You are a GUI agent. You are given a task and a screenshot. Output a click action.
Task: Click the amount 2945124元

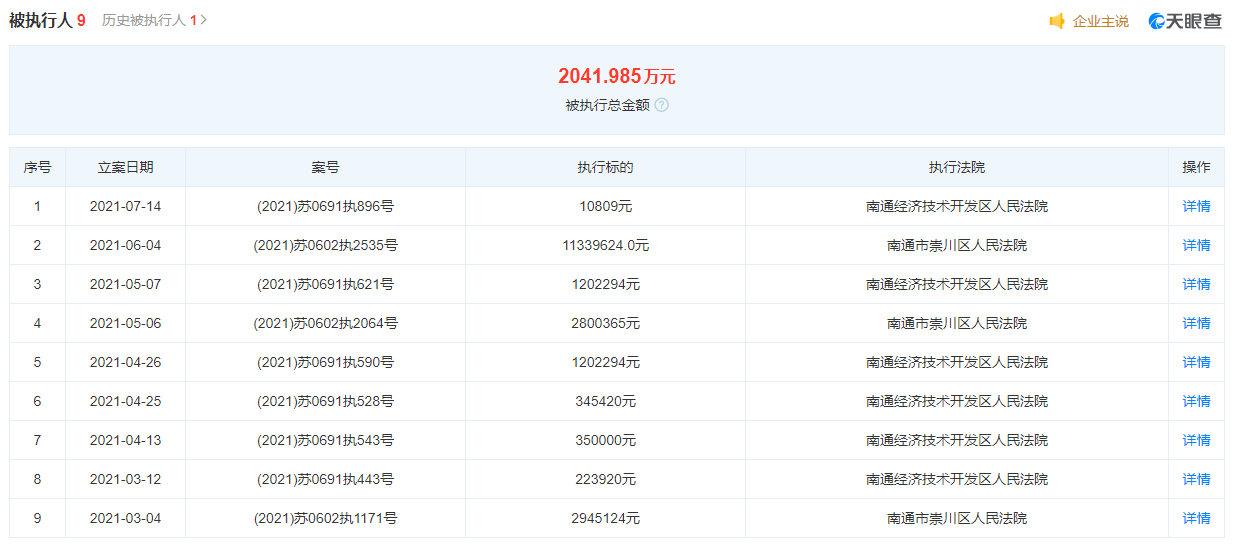point(605,518)
